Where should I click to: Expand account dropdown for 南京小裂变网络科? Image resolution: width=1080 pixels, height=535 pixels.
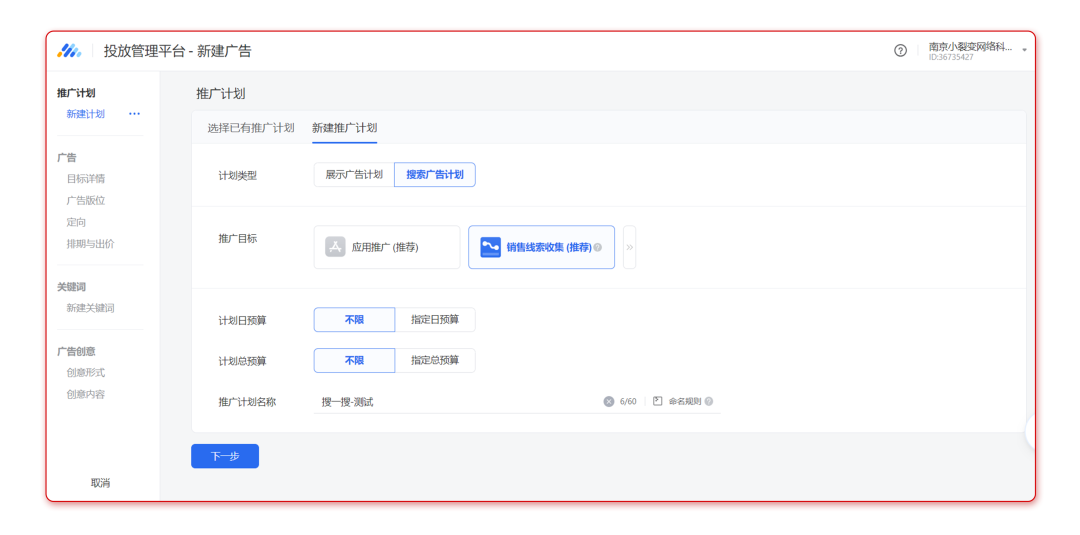click(1024, 51)
